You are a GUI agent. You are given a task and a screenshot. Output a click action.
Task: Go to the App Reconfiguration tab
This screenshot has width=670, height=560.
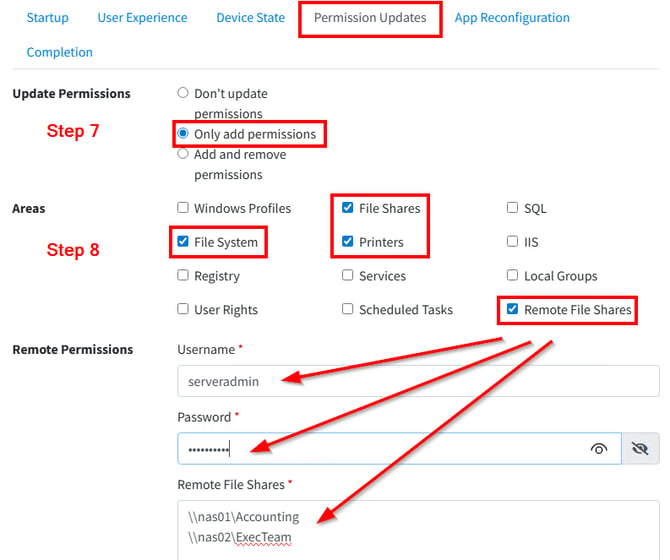(512, 18)
